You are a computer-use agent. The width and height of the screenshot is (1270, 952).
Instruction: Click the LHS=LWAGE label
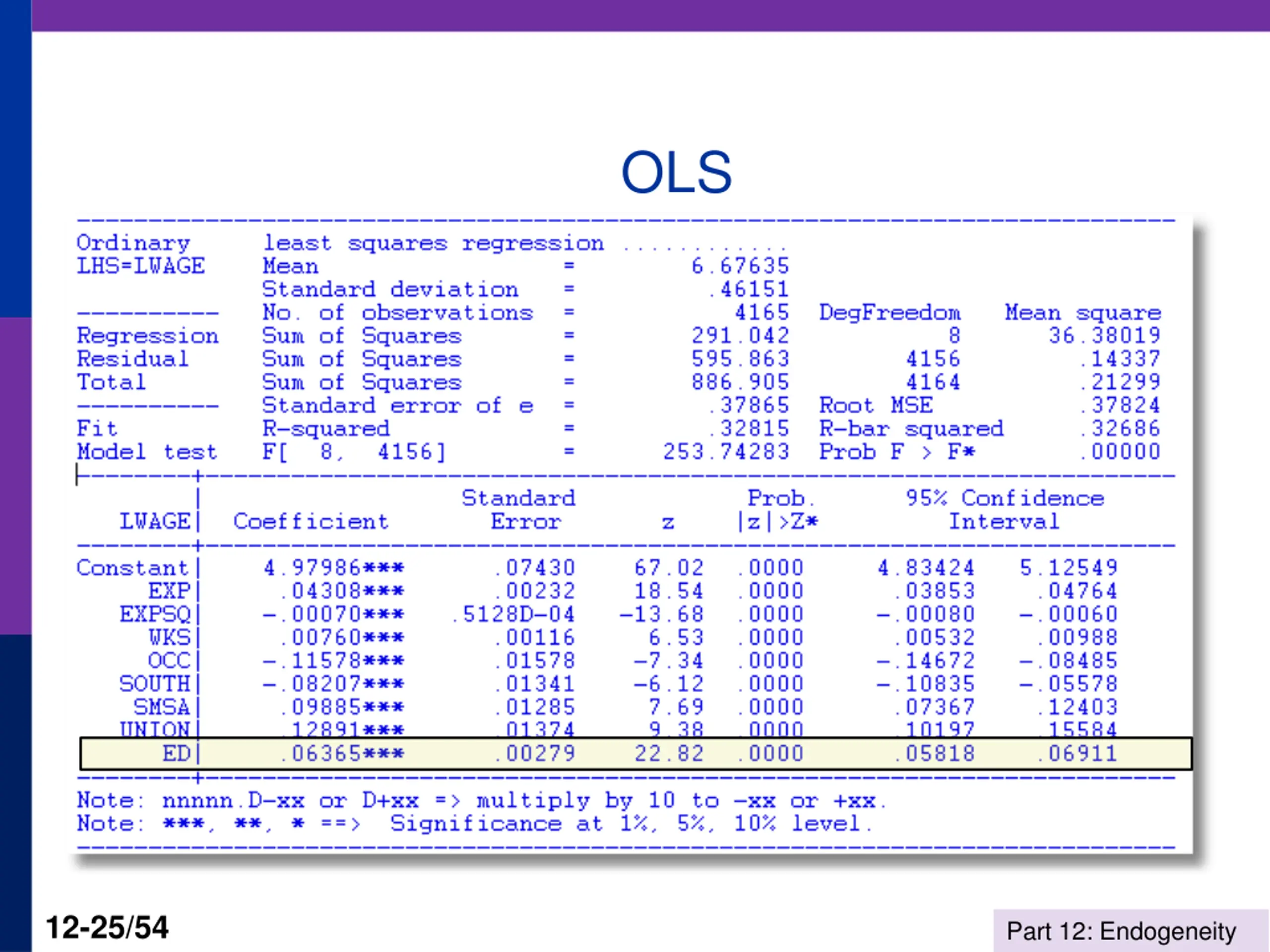[141, 266]
